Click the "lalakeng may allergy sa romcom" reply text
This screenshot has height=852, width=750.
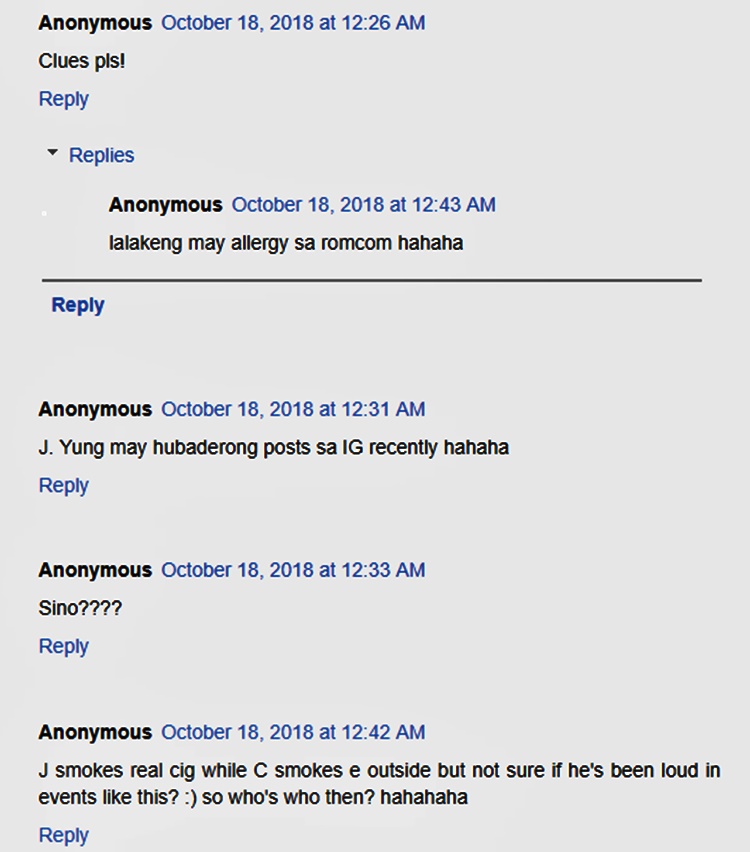point(285,243)
